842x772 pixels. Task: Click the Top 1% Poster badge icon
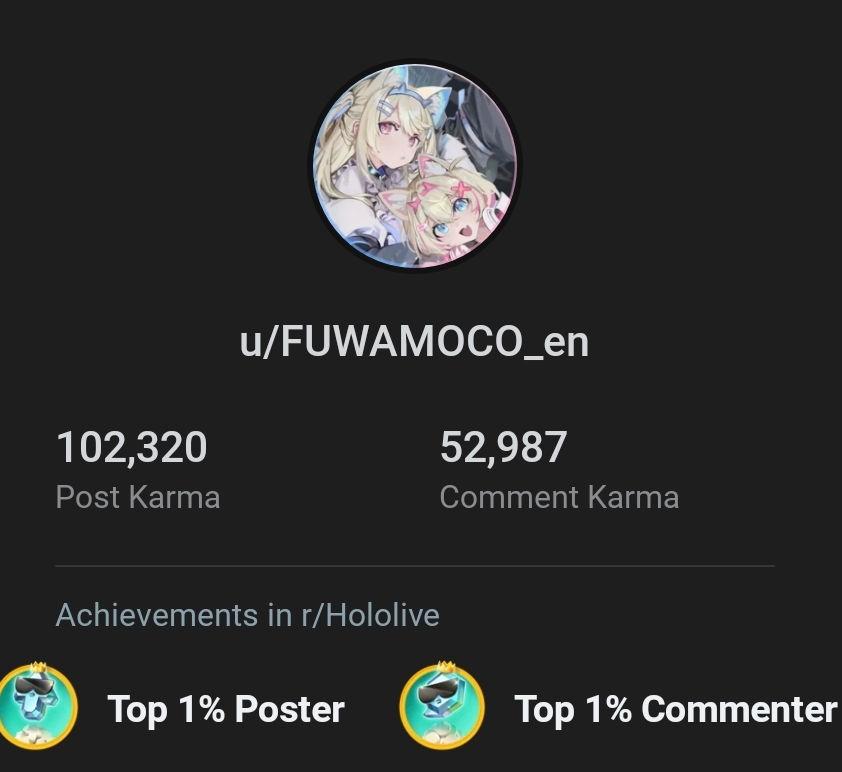point(35,705)
